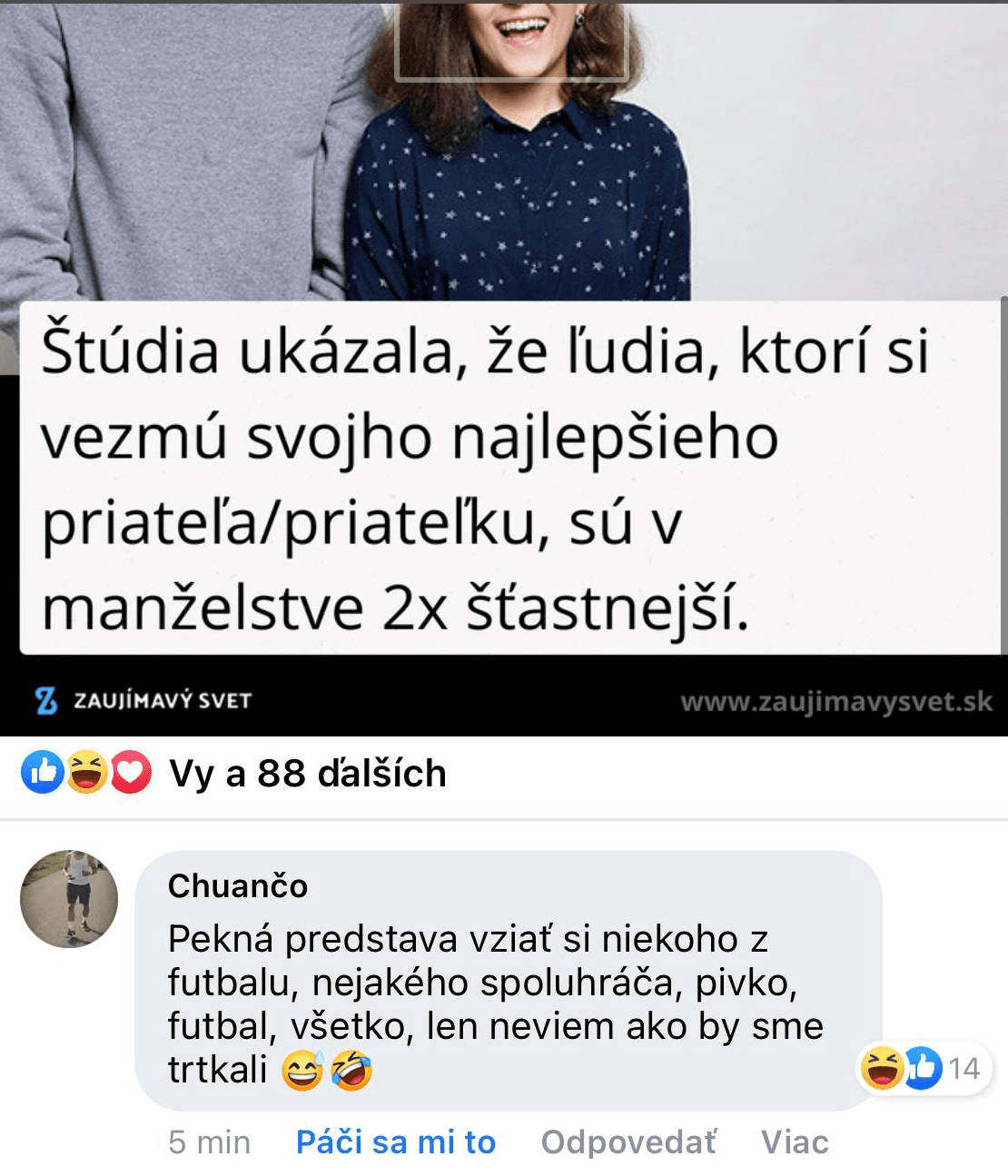Click the www.zaujimavysvet.sk watermark link

click(x=836, y=702)
